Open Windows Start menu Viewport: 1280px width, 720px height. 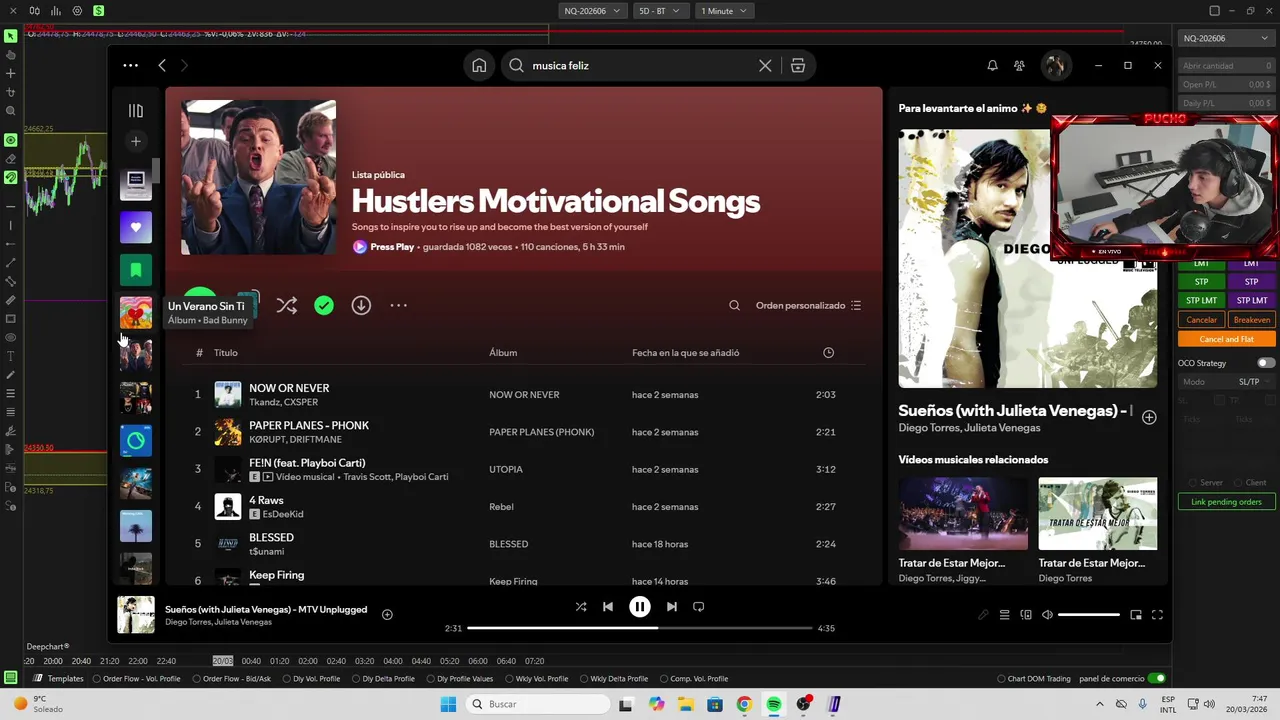coord(447,704)
